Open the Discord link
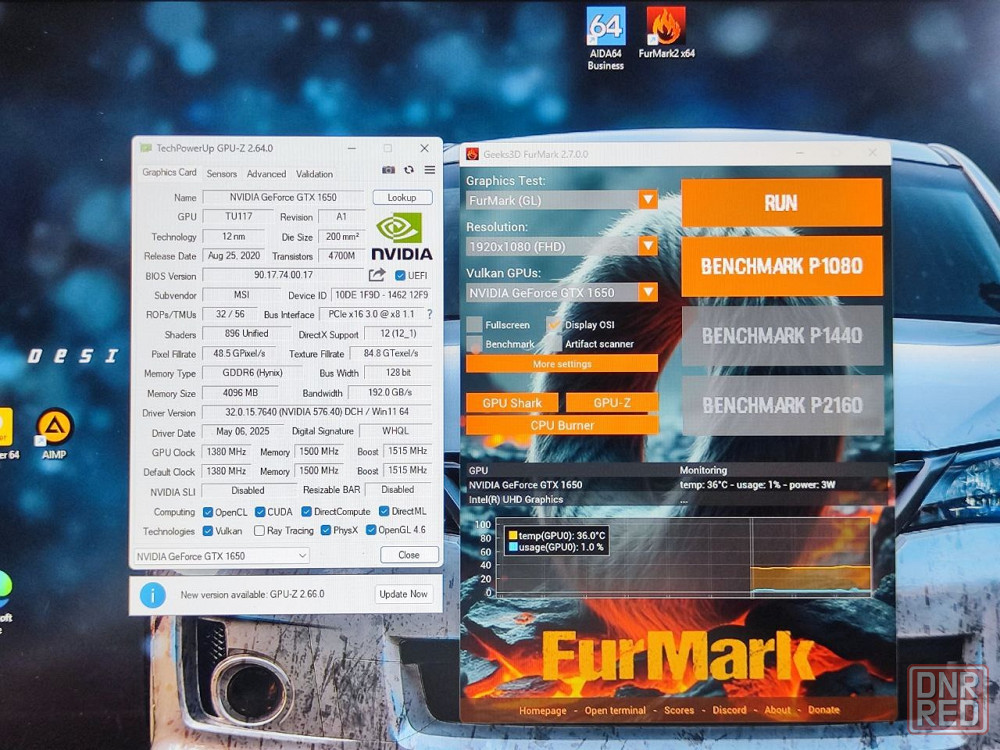Image resolution: width=1000 pixels, height=750 pixels. 729,710
